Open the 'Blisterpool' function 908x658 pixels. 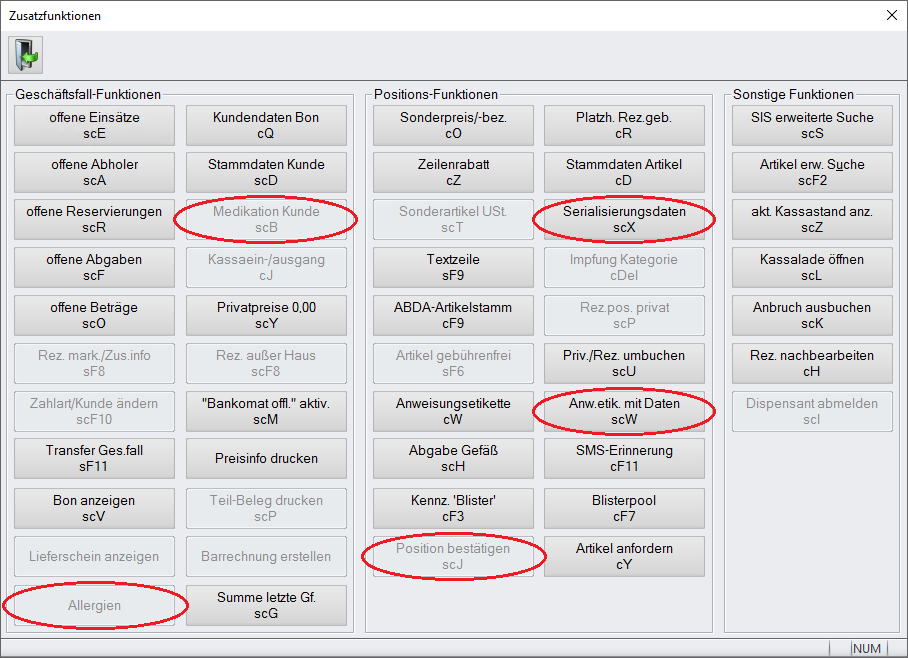point(624,508)
